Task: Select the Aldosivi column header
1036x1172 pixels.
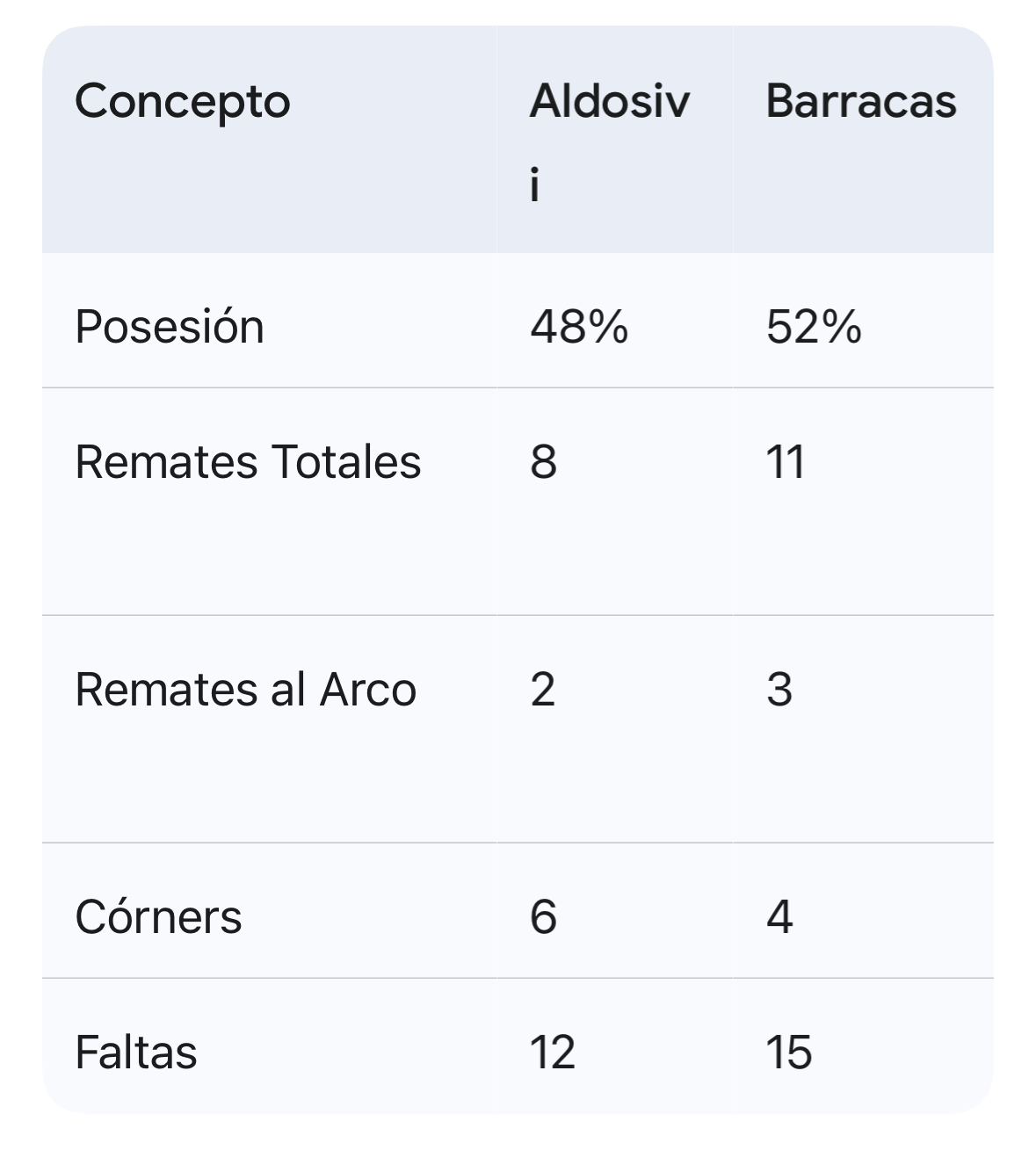Action: tap(610, 102)
